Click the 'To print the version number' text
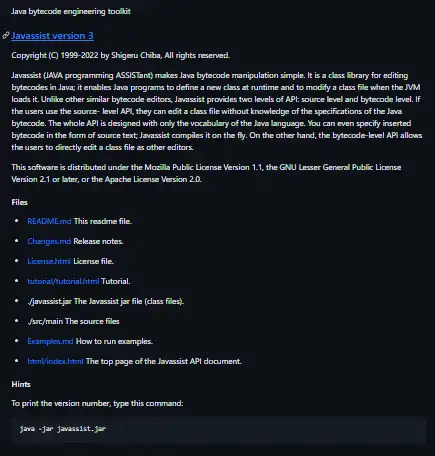The height and width of the screenshot is (456, 435). (x=97, y=403)
